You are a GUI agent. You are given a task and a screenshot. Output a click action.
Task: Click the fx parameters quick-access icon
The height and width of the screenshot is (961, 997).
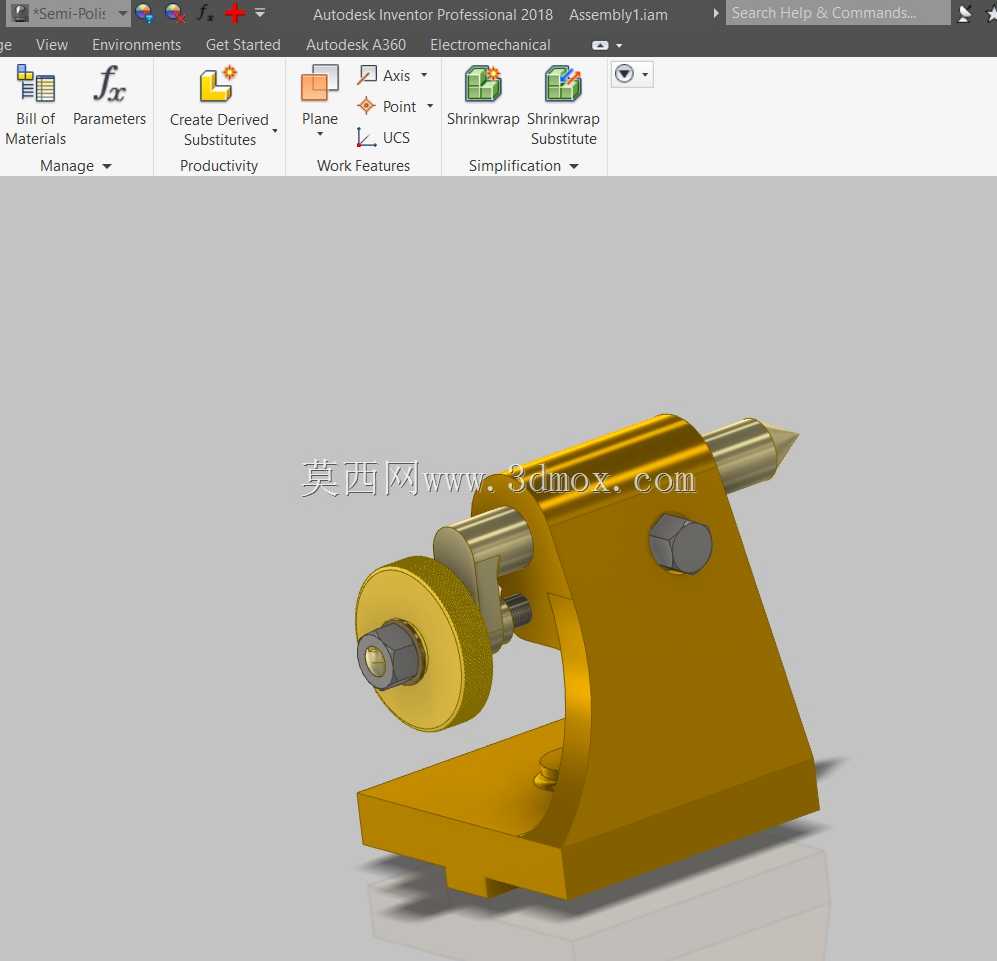(205, 13)
